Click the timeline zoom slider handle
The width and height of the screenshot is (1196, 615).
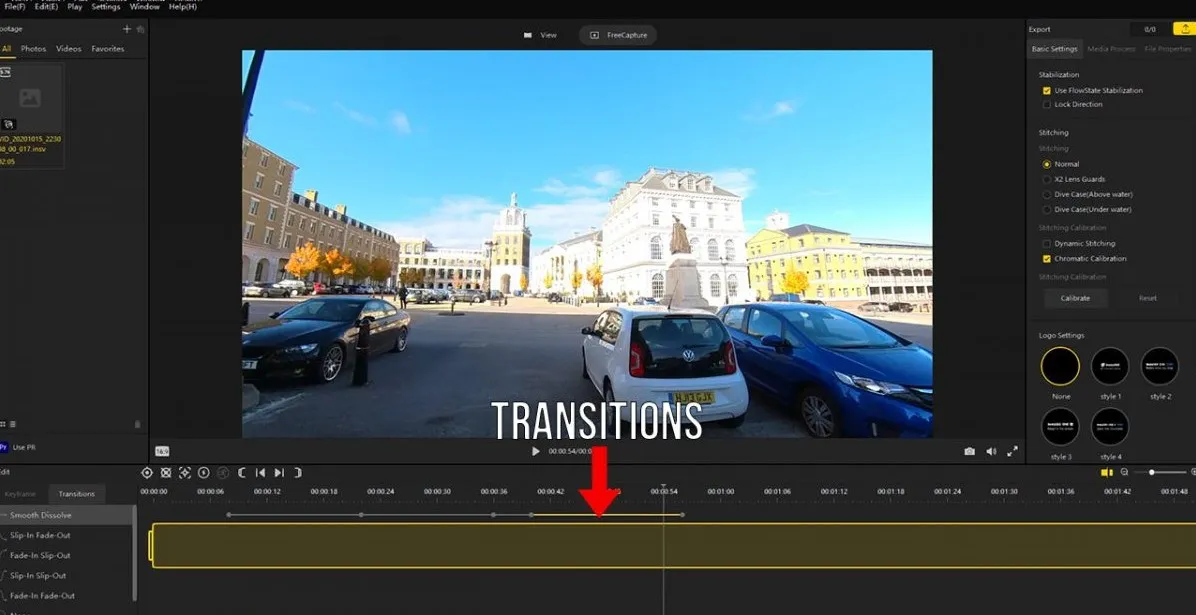(x=1152, y=472)
